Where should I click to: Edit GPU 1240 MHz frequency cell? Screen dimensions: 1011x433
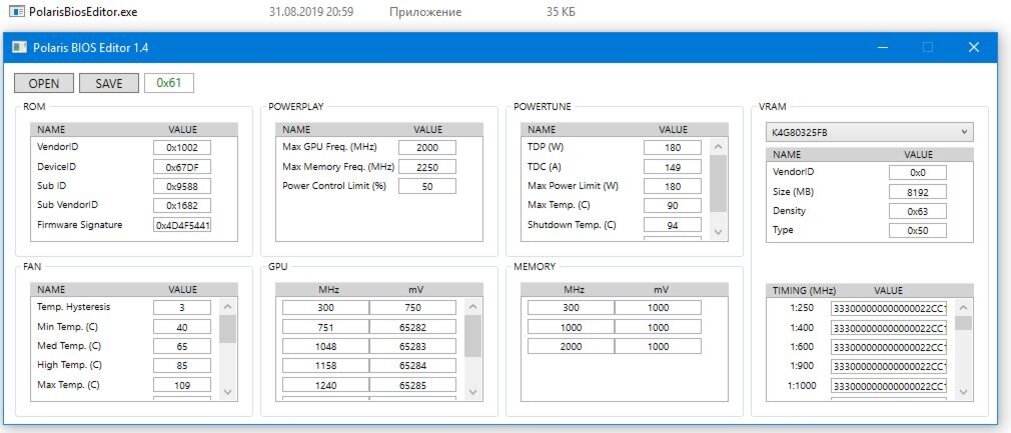[x=326, y=385]
